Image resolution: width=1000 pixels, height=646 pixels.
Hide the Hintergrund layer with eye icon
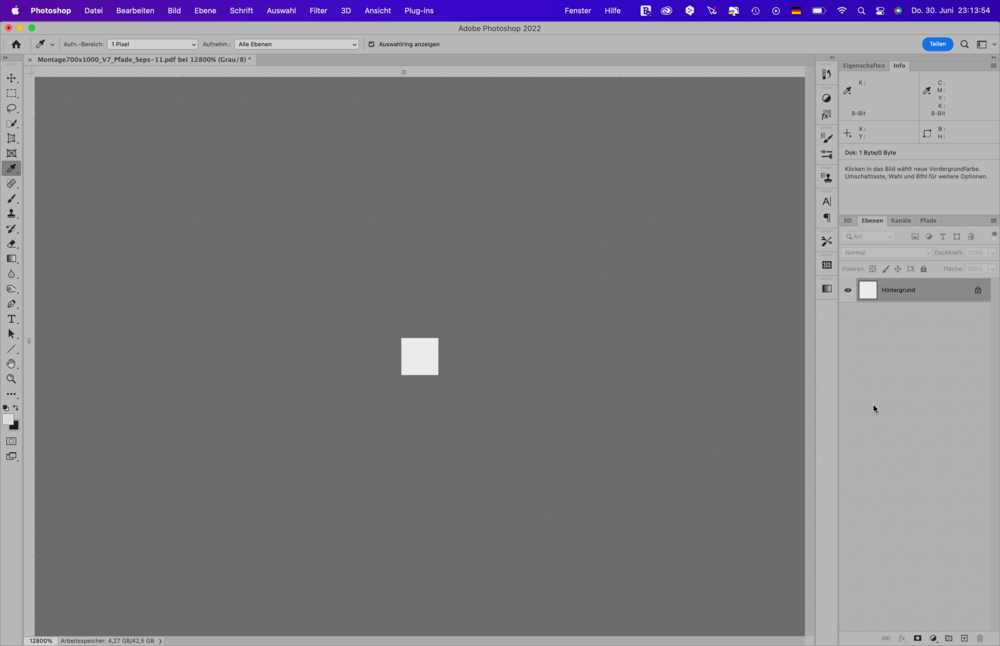(x=848, y=290)
